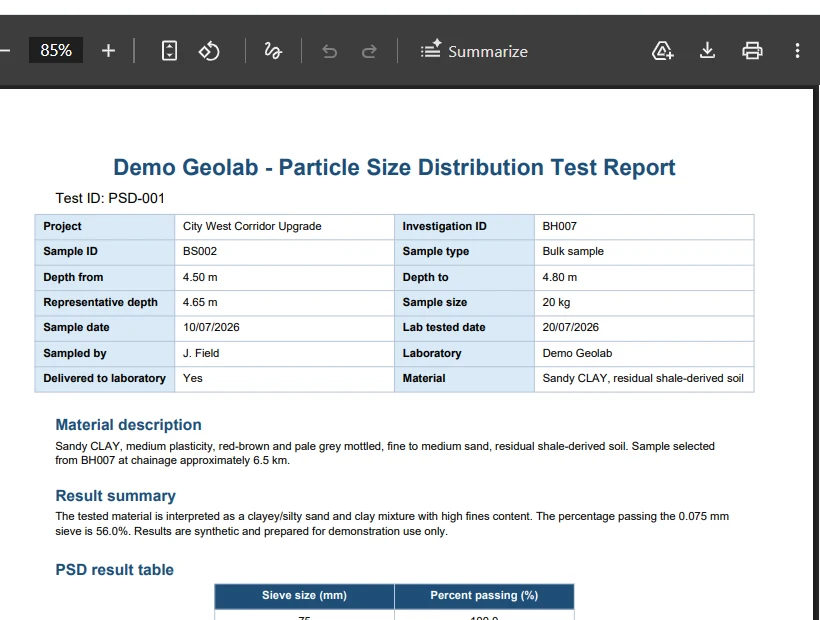Click the 85% zoom level field
The width and height of the screenshot is (820, 620).
(x=55, y=50)
